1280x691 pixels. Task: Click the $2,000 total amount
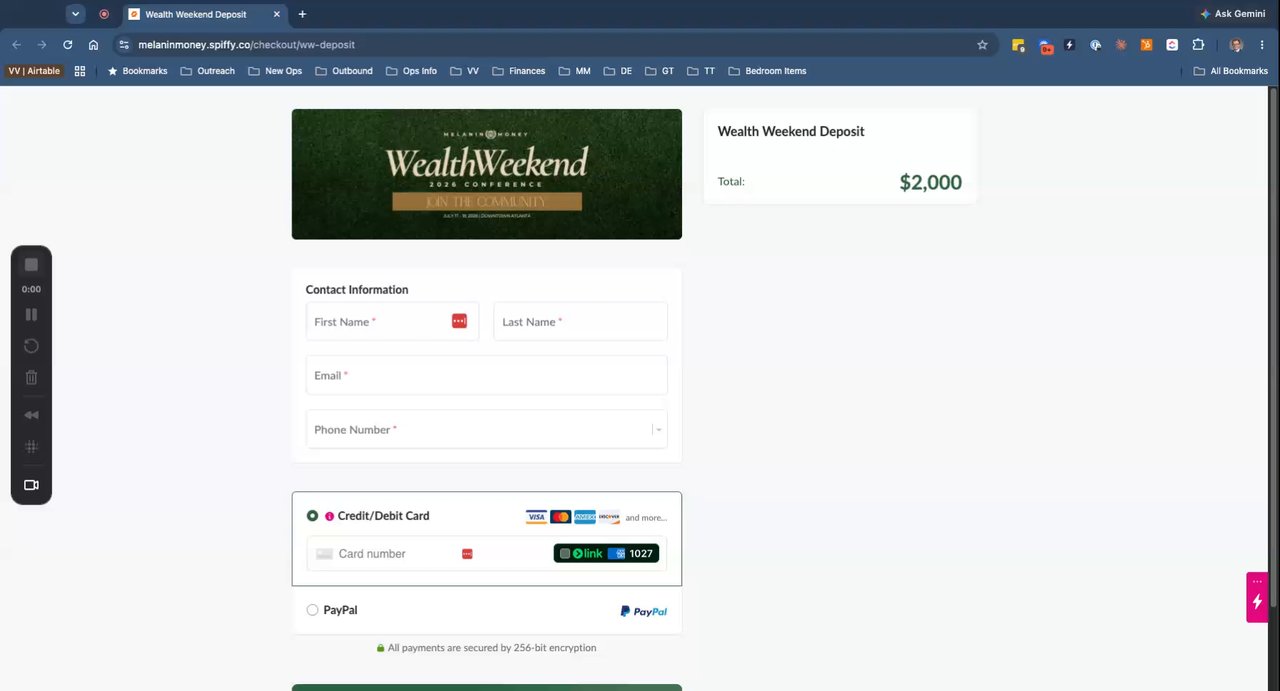coord(930,182)
